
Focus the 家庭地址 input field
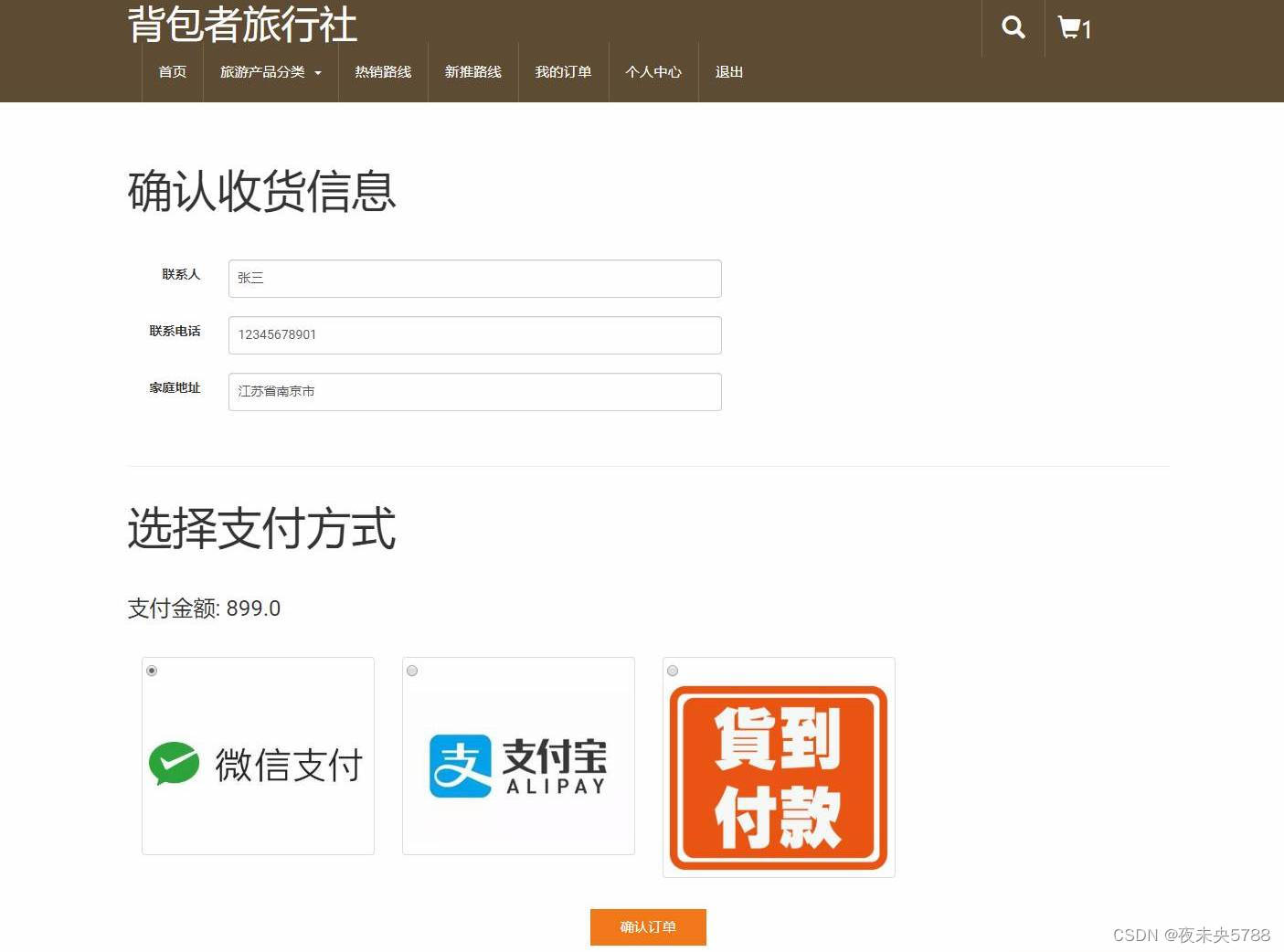point(475,392)
